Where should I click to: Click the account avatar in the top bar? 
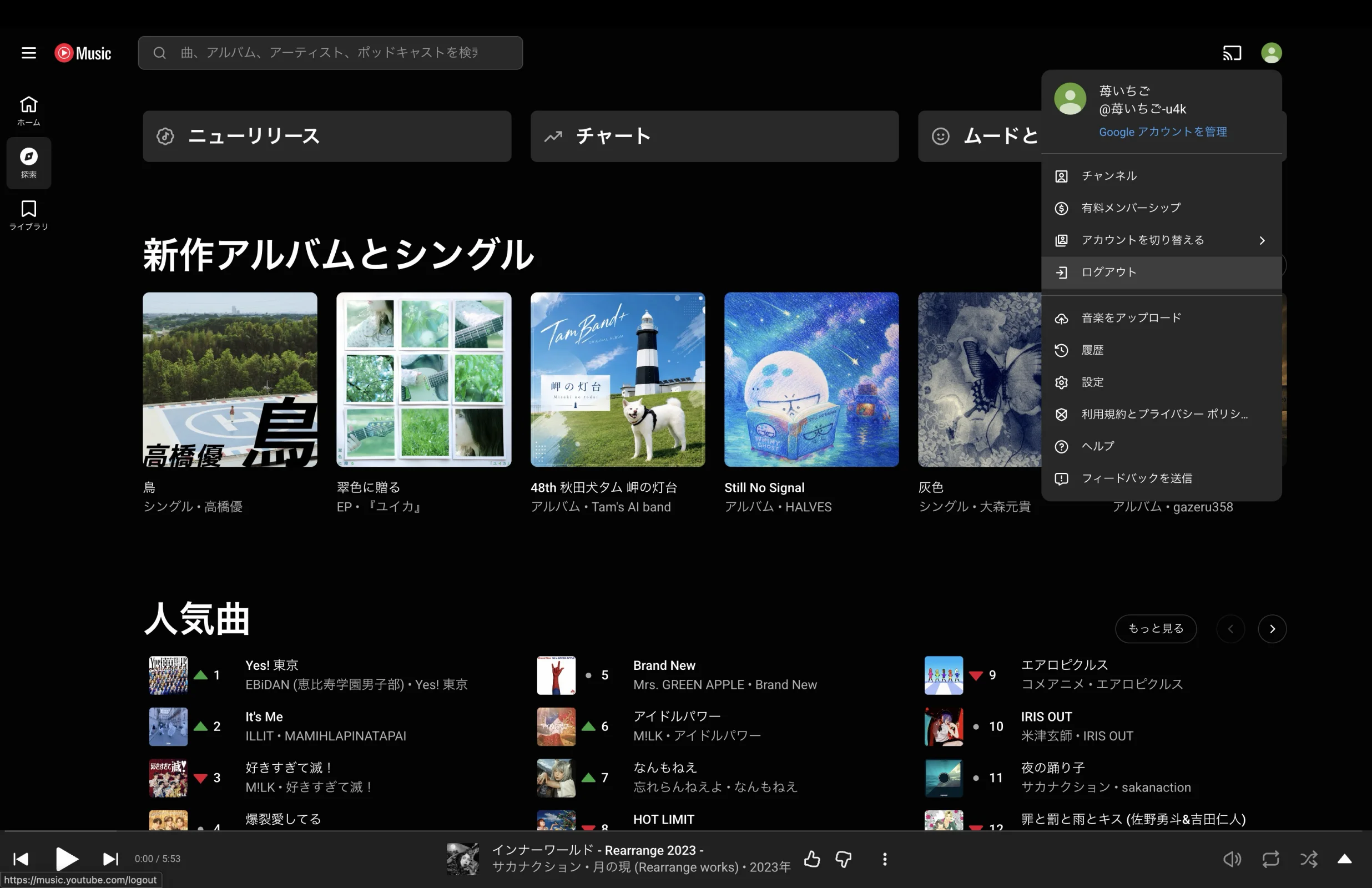pos(1271,53)
